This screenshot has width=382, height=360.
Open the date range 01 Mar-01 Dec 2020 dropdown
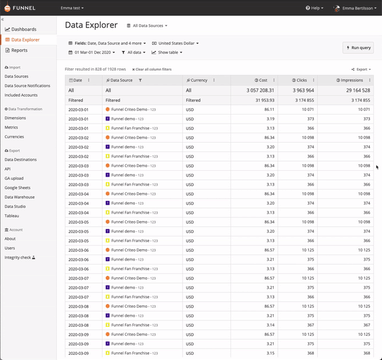click(x=92, y=52)
